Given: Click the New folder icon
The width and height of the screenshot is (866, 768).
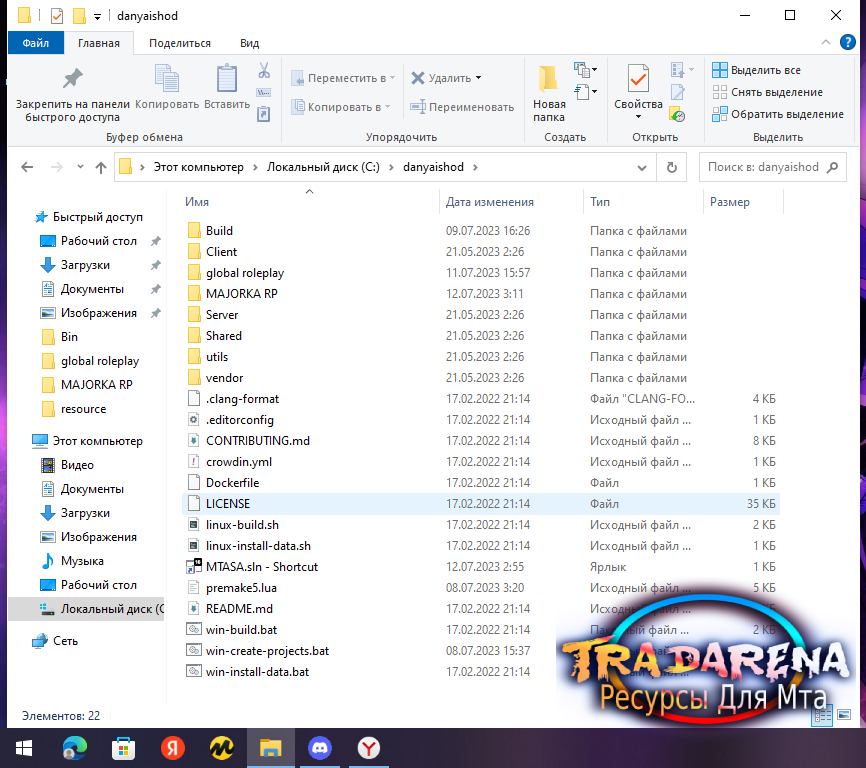Looking at the screenshot, I should tap(548, 78).
